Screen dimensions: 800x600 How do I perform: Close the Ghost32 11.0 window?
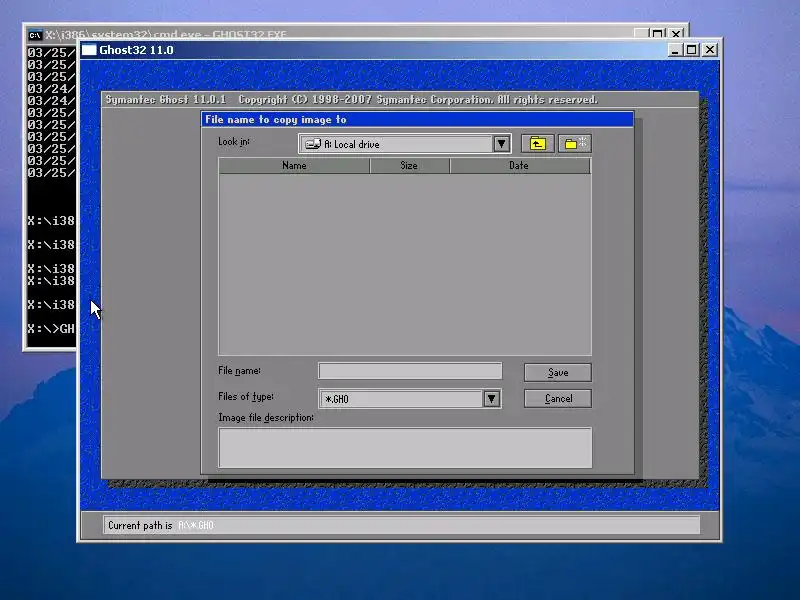[x=710, y=50]
